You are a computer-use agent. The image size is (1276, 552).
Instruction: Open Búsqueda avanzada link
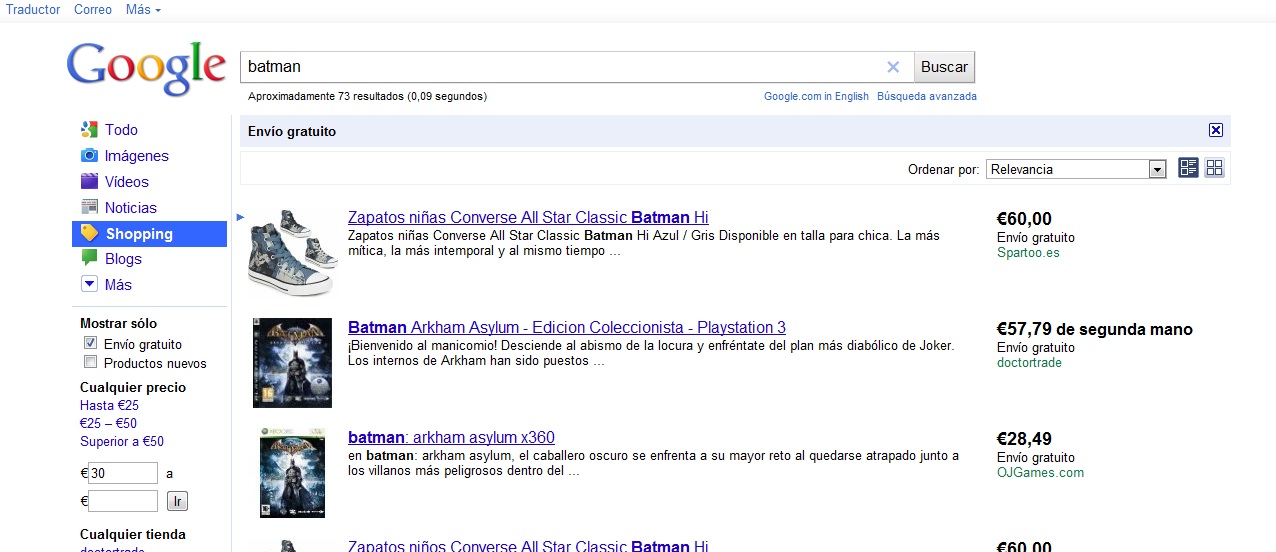927,96
